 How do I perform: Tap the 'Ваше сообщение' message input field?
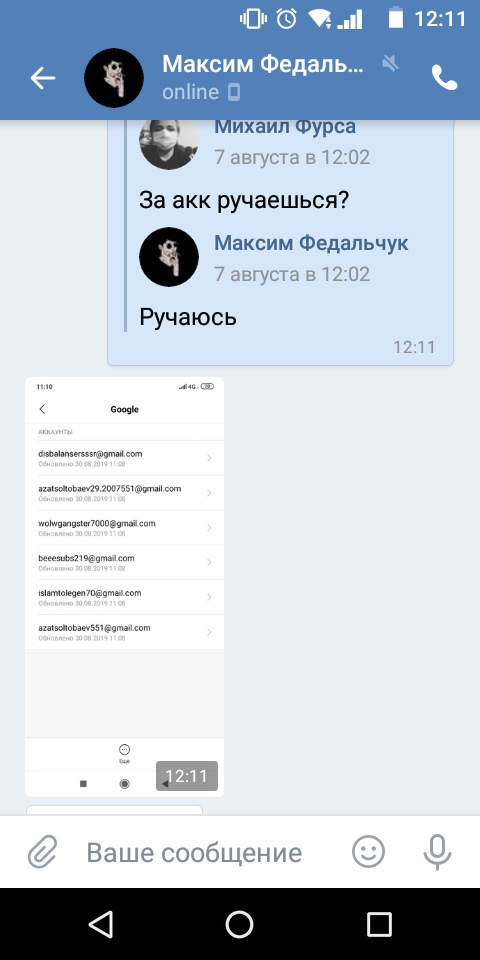pos(194,852)
